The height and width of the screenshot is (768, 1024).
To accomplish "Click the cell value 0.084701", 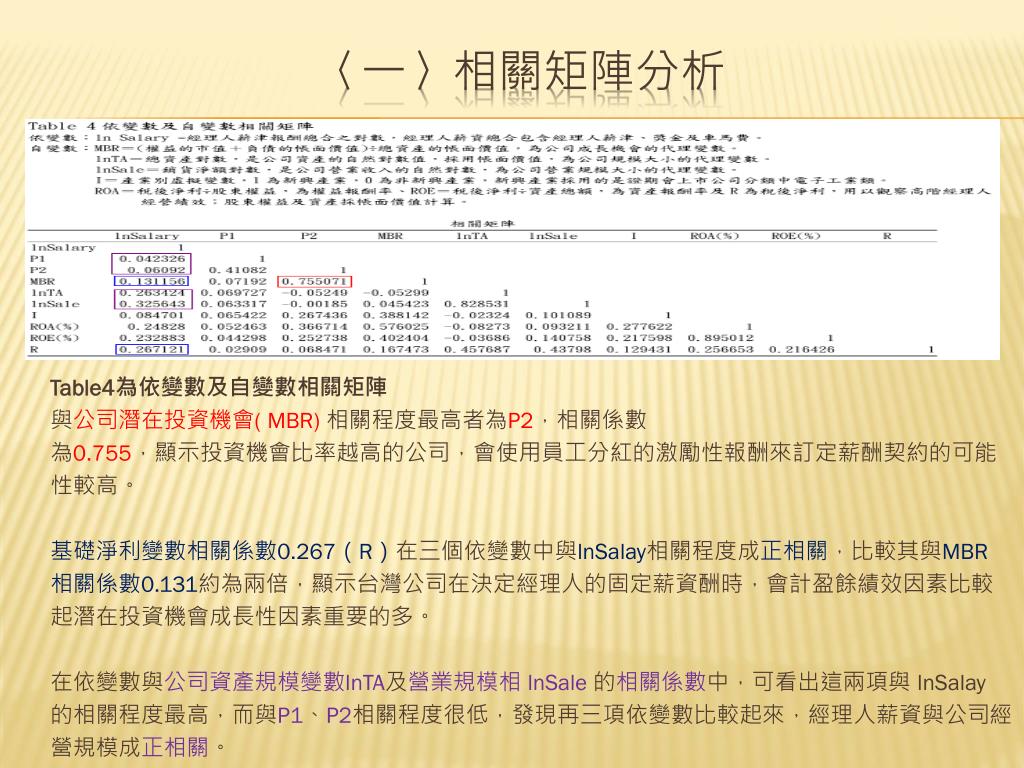I will [x=152, y=315].
